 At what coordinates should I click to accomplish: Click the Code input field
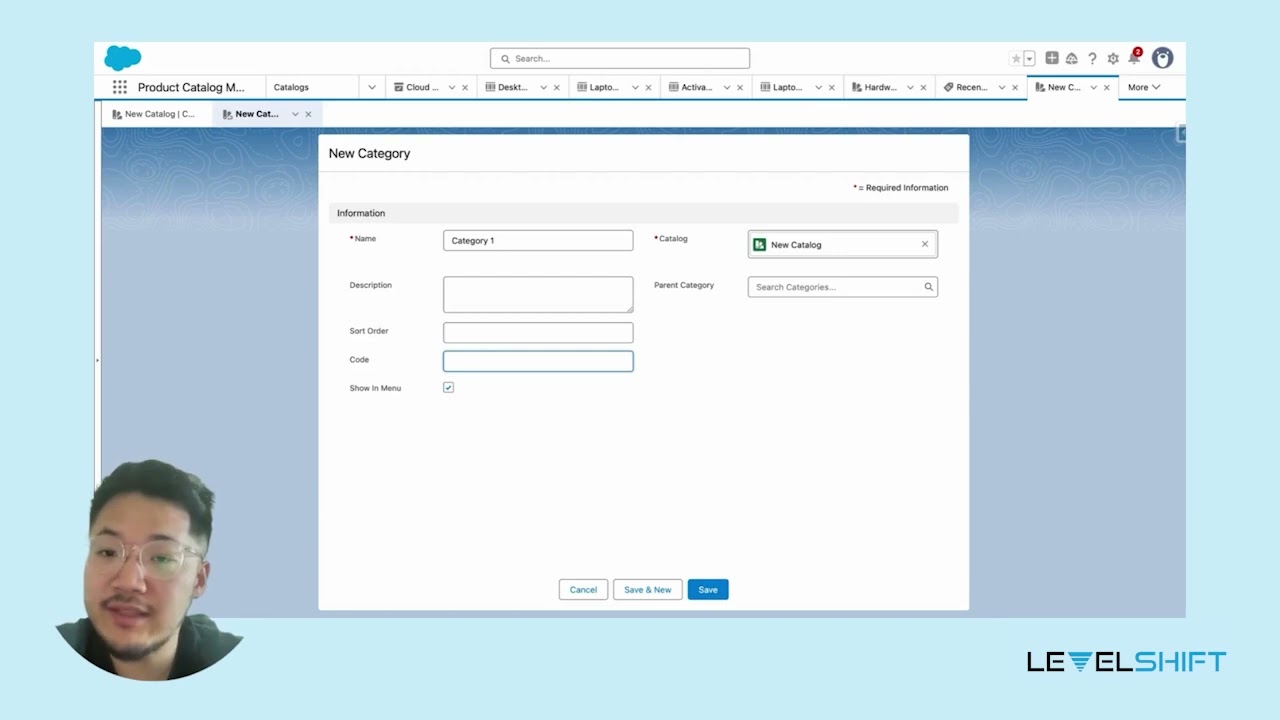point(538,361)
